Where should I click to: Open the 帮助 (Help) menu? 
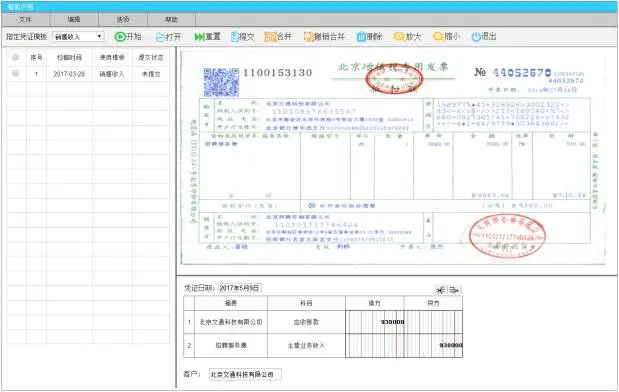(x=171, y=19)
